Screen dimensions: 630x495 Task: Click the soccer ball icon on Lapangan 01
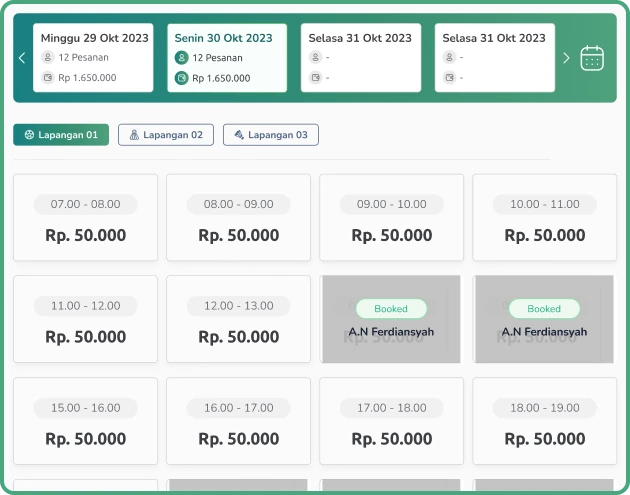click(29, 135)
